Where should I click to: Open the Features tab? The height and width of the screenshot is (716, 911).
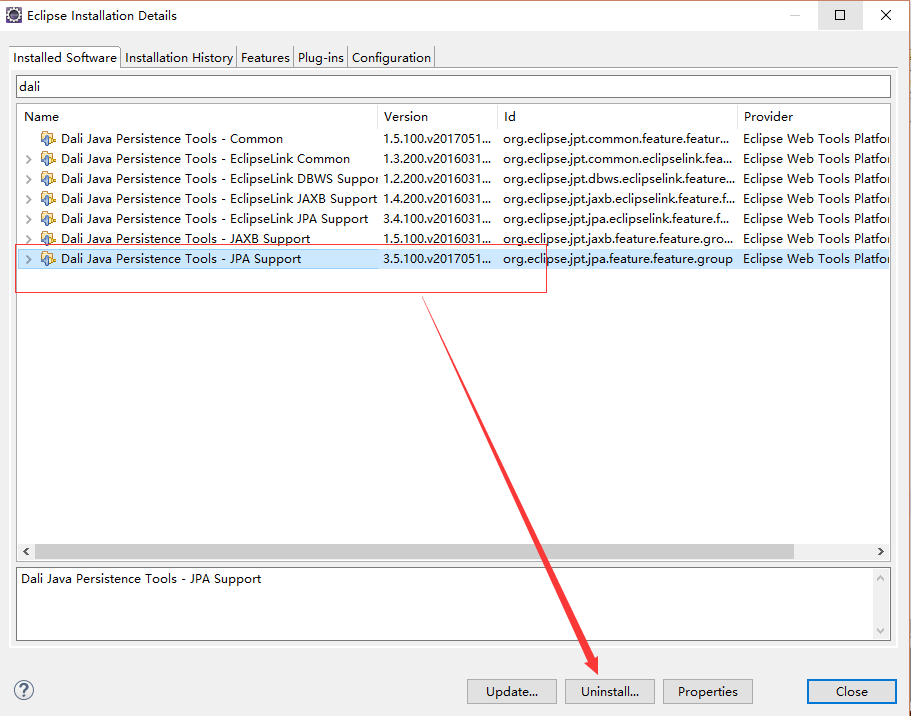pos(265,58)
